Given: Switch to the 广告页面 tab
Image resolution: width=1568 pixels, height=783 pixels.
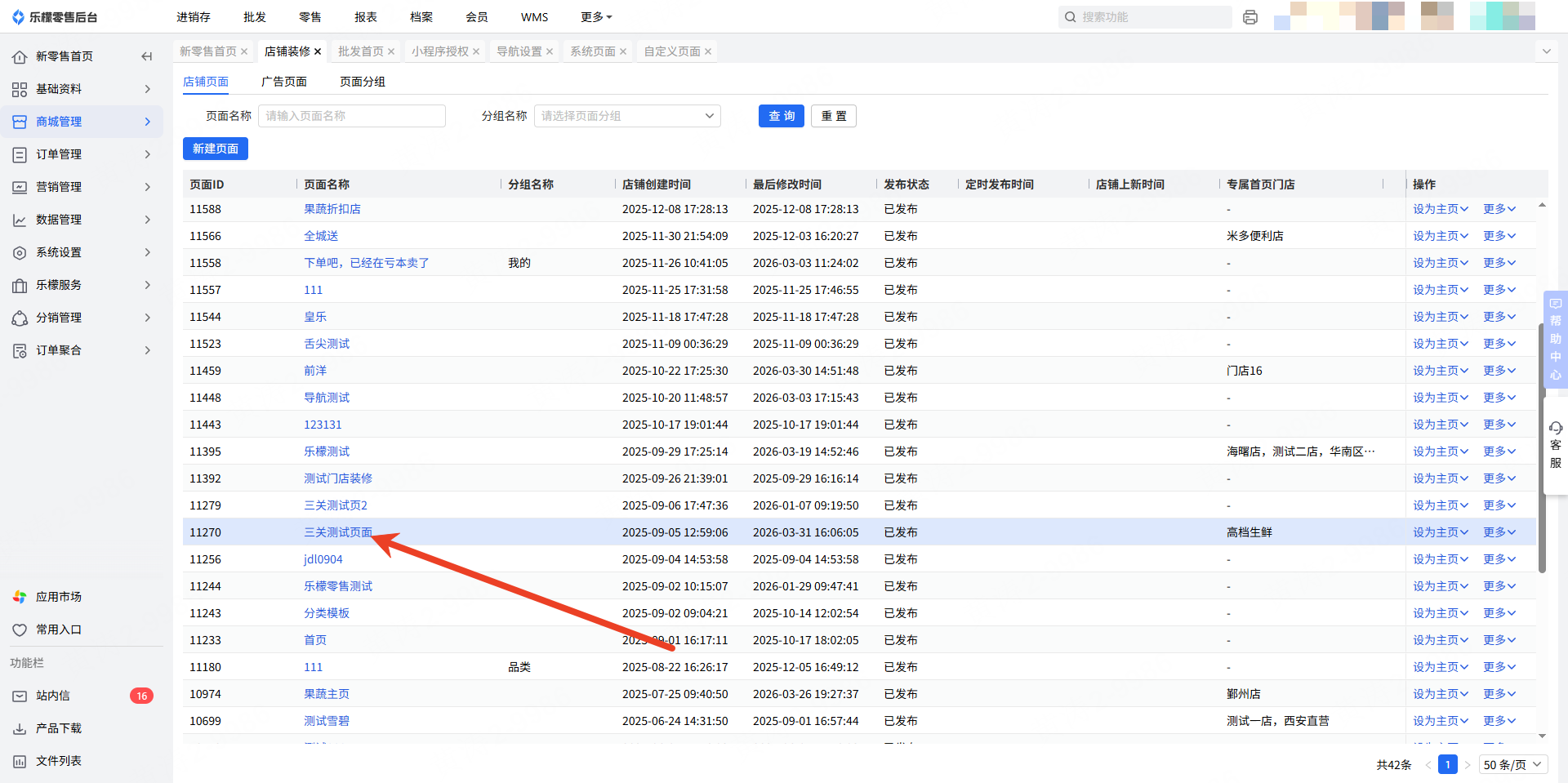Looking at the screenshot, I should pyautogui.click(x=284, y=82).
